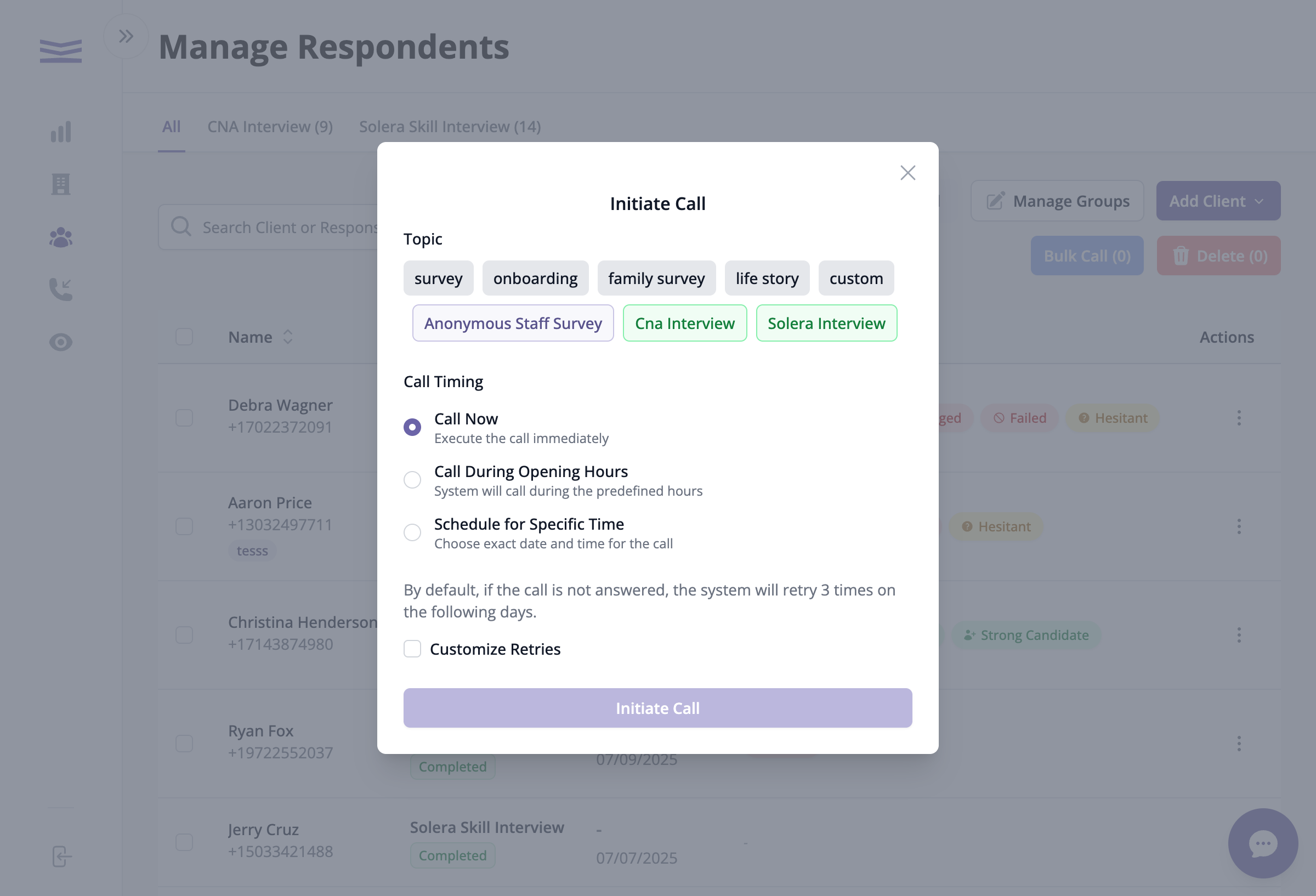
Task: Close the Initiate Call dialog
Action: click(907, 173)
